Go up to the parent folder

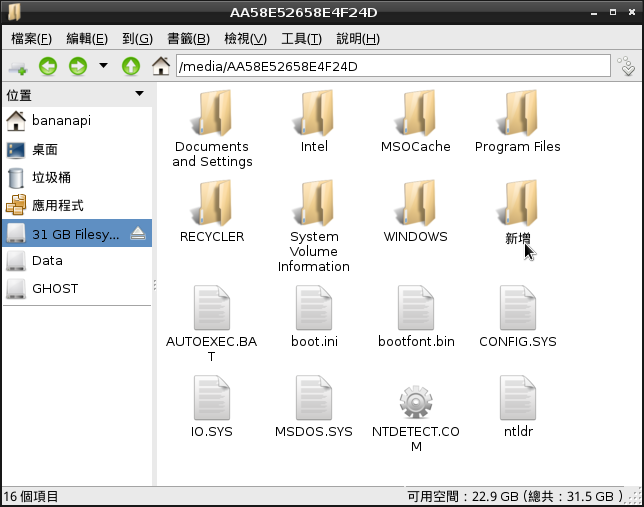(x=130, y=67)
